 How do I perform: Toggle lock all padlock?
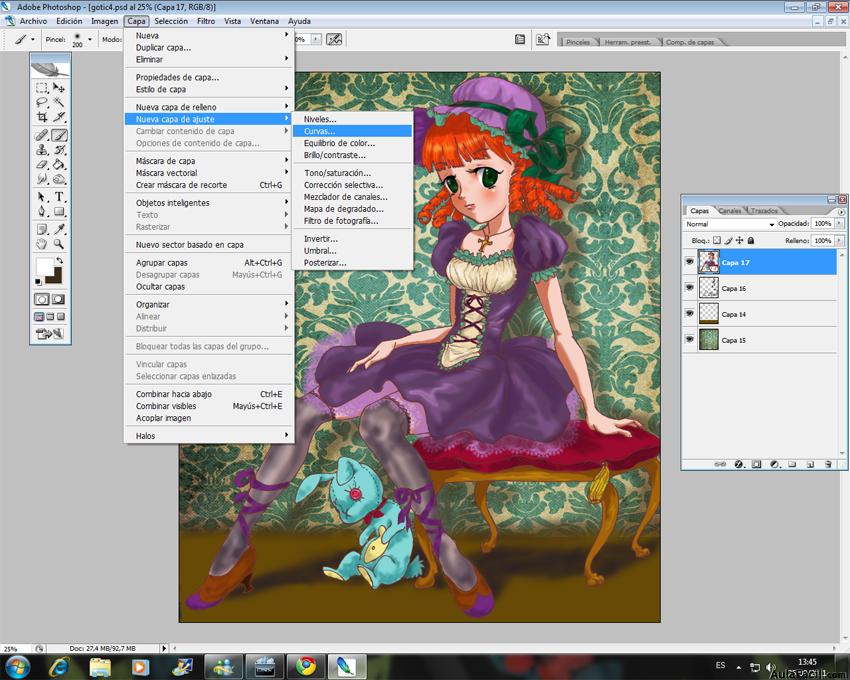pyautogui.click(x=751, y=240)
